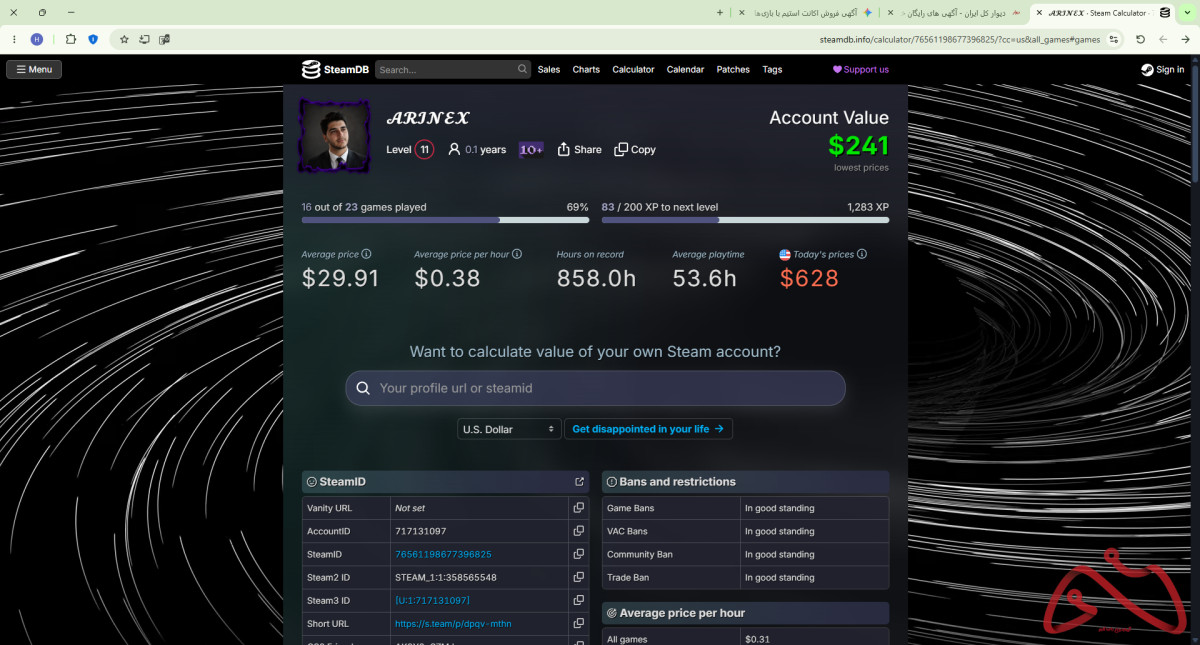Click the blue shield extension icon

click(x=93, y=39)
